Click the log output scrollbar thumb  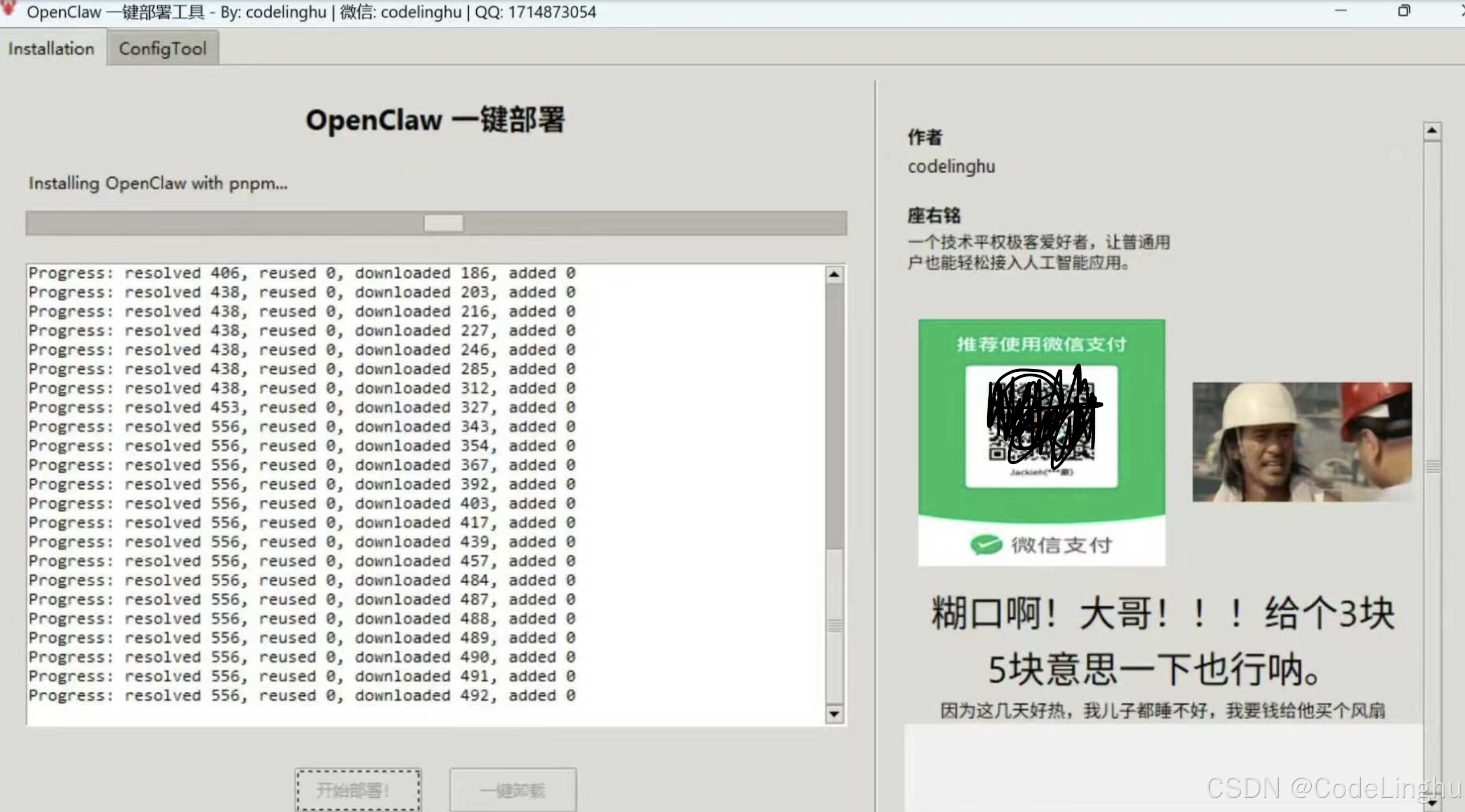pyautogui.click(x=834, y=416)
